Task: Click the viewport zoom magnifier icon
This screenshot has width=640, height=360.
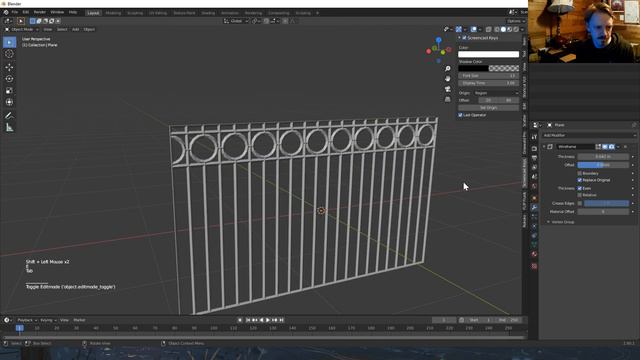Action: 448,69
